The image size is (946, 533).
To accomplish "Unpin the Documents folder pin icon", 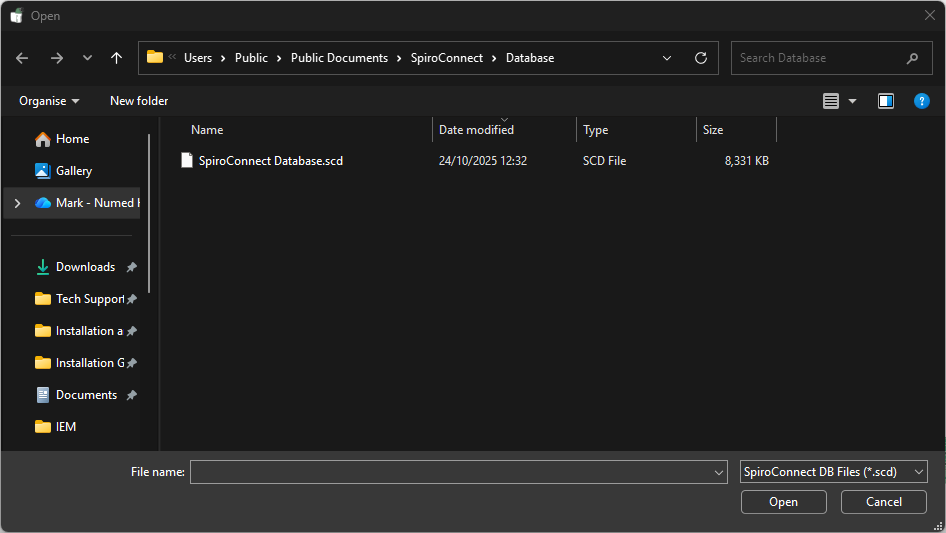I will click(131, 395).
